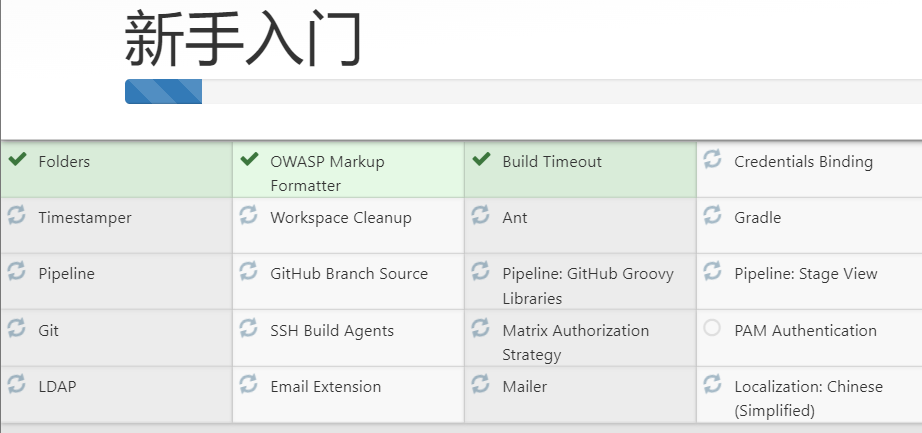This screenshot has height=433, width=922.
Task: Click the 新手入门 heading
Action: click(243, 40)
